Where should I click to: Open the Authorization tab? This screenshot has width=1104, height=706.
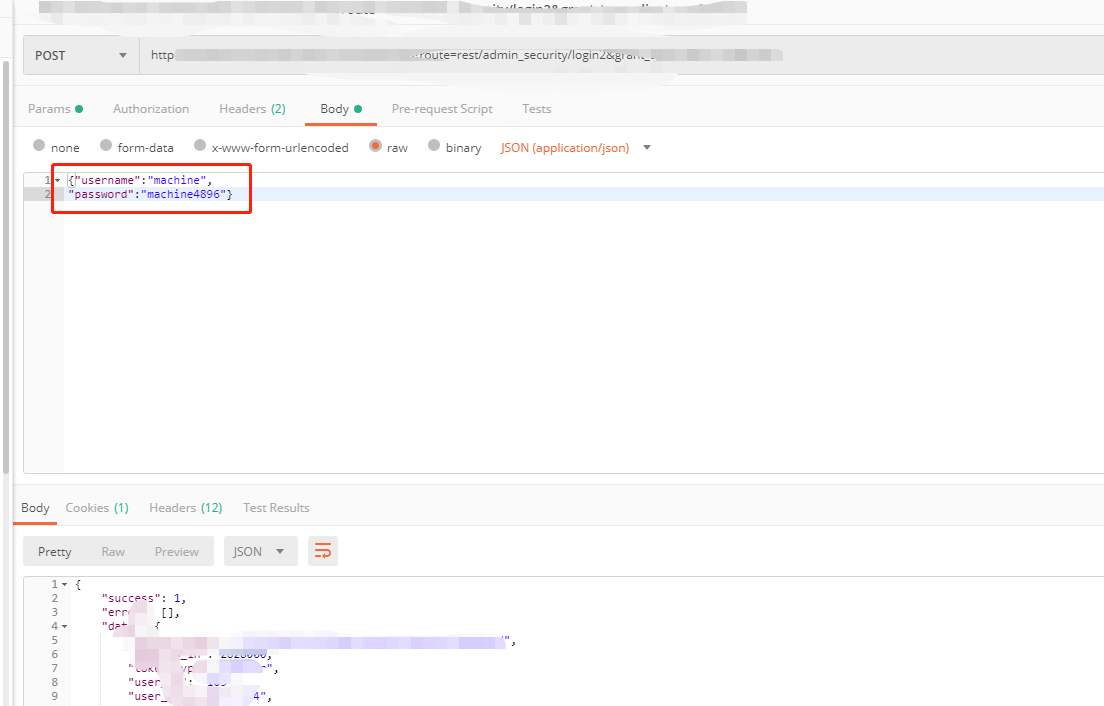click(151, 109)
